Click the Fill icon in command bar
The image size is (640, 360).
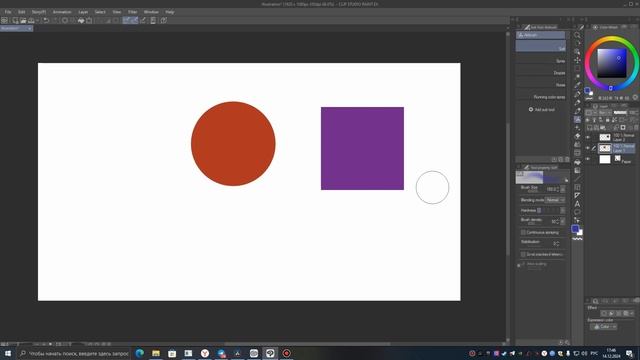click(81, 20)
